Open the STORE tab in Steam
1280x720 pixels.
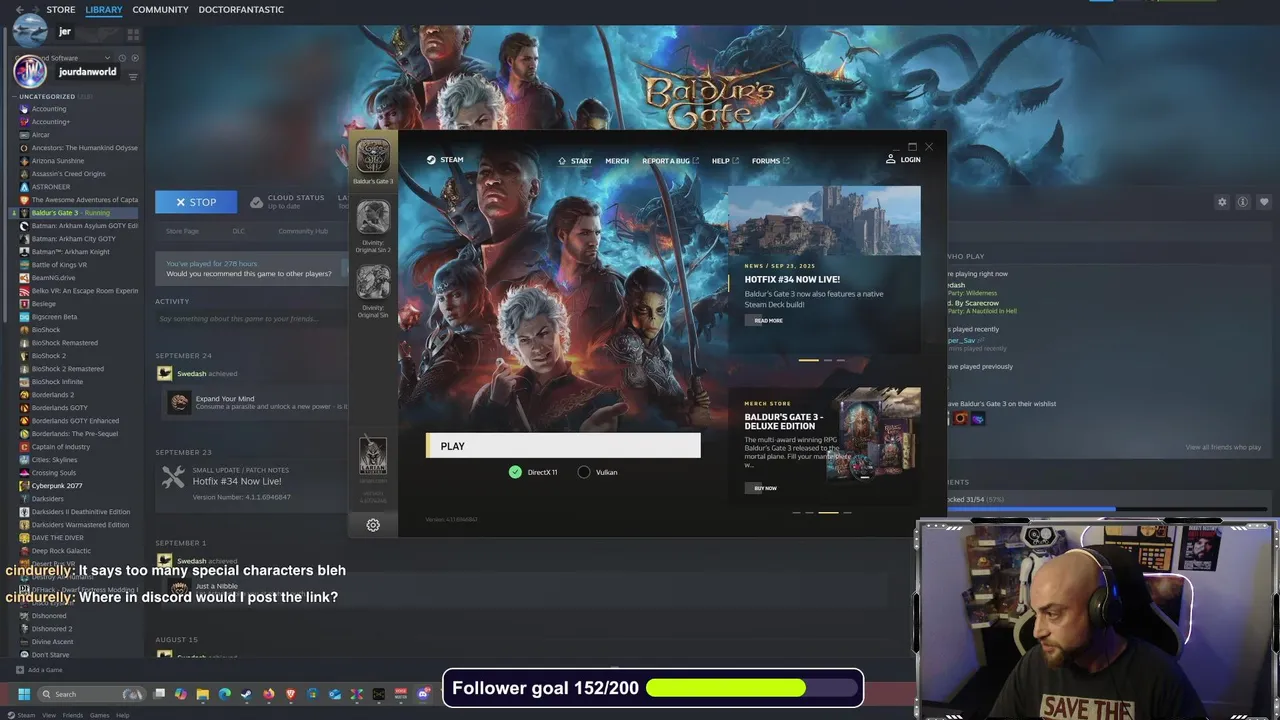pos(61,9)
